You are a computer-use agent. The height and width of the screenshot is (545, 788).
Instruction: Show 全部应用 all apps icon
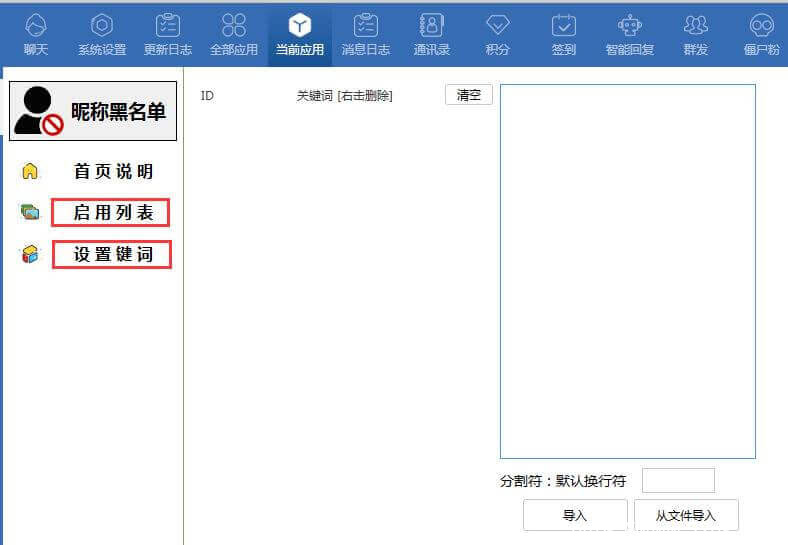(234, 26)
